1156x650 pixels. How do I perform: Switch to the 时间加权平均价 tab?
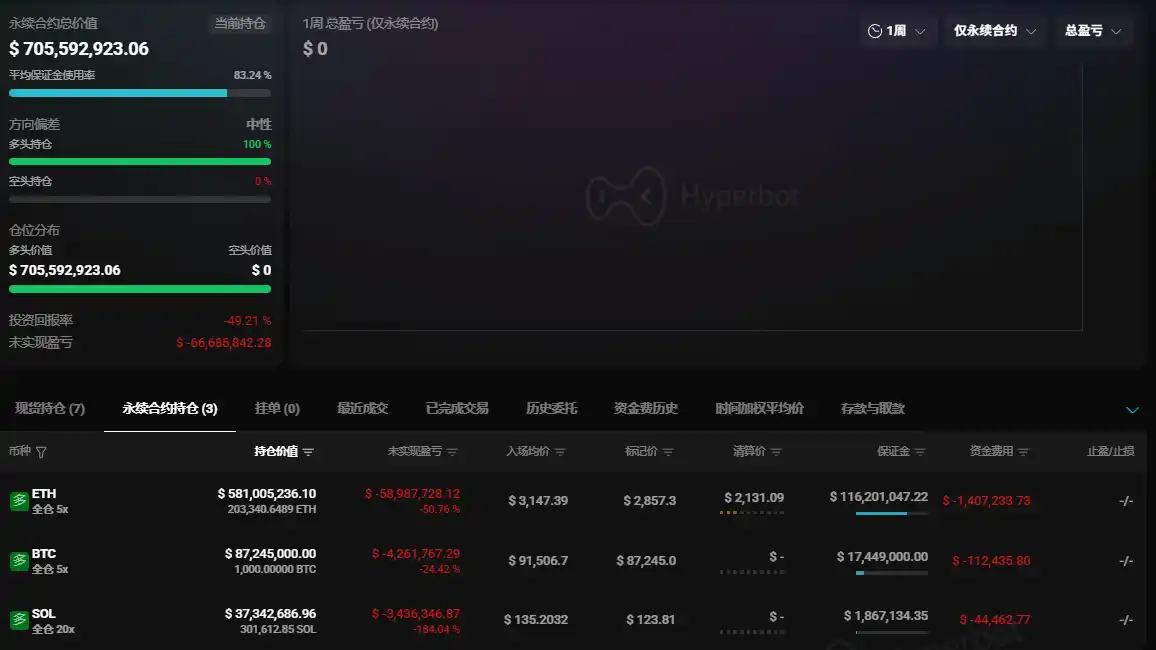pos(759,408)
